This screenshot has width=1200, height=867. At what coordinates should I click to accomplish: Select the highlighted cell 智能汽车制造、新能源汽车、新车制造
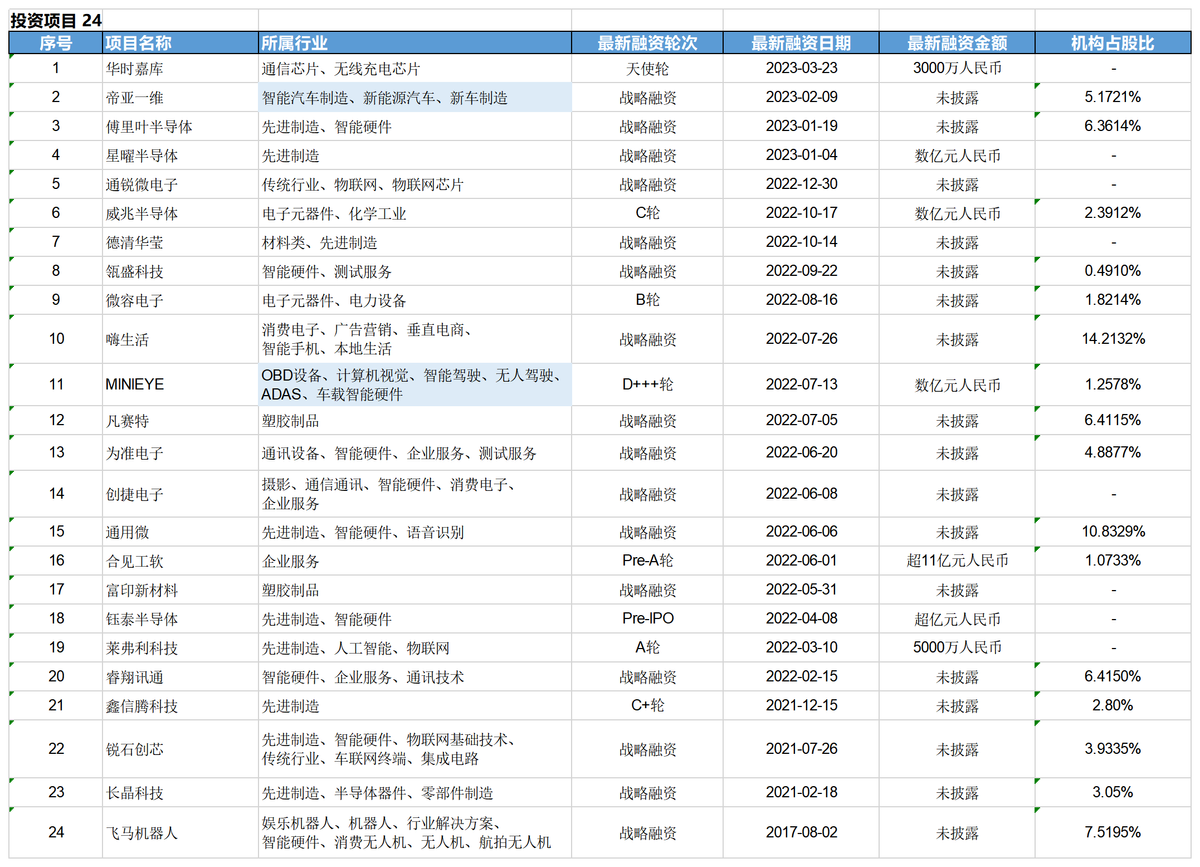tap(414, 98)
